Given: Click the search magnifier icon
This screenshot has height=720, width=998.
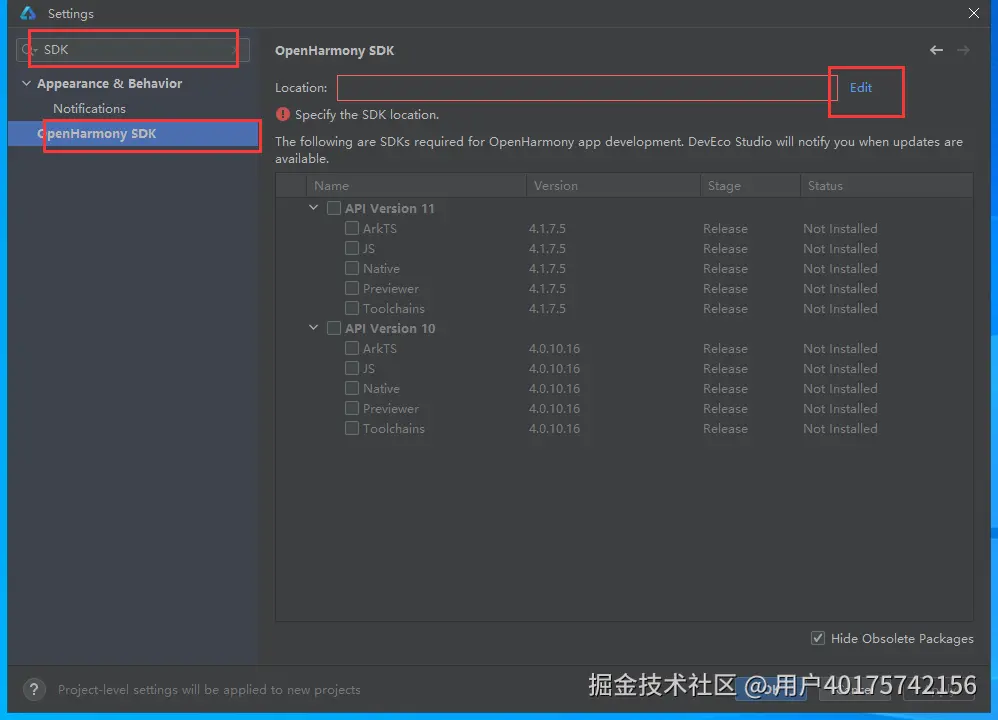Looking at the screenshot, I should [x=28, y=50].
